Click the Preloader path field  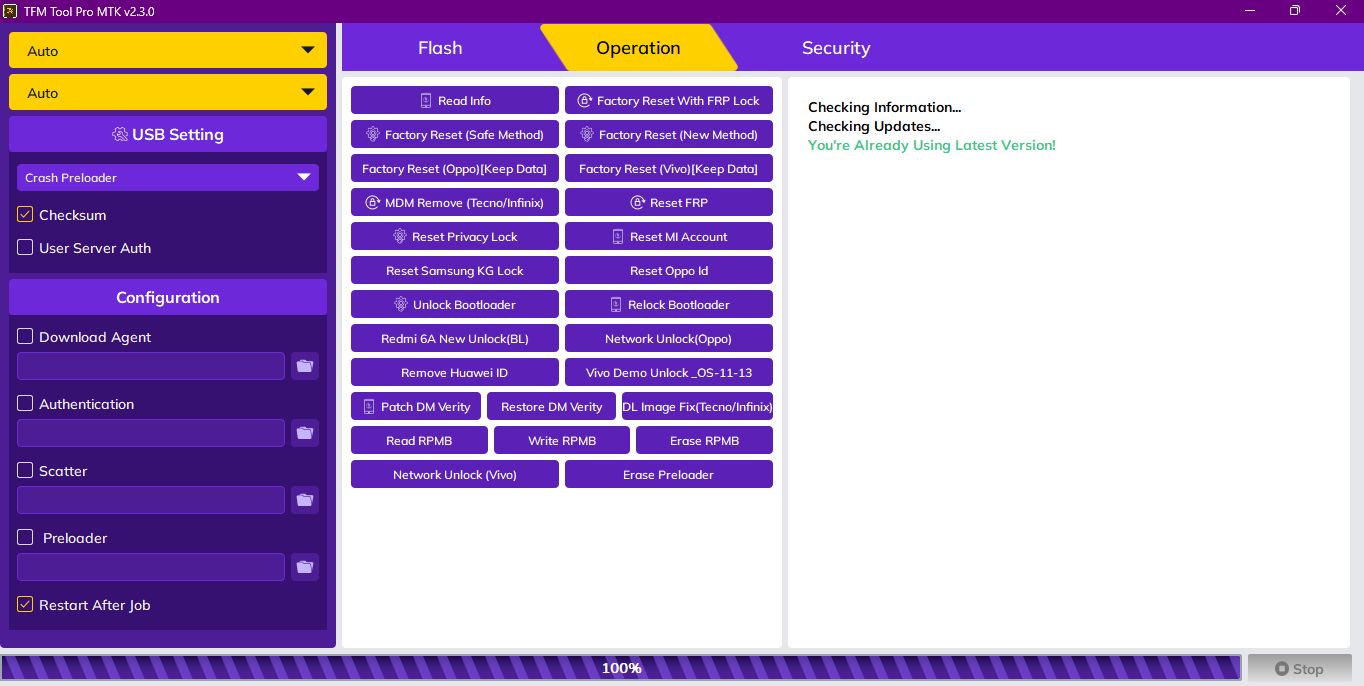[x=151, y=567]
